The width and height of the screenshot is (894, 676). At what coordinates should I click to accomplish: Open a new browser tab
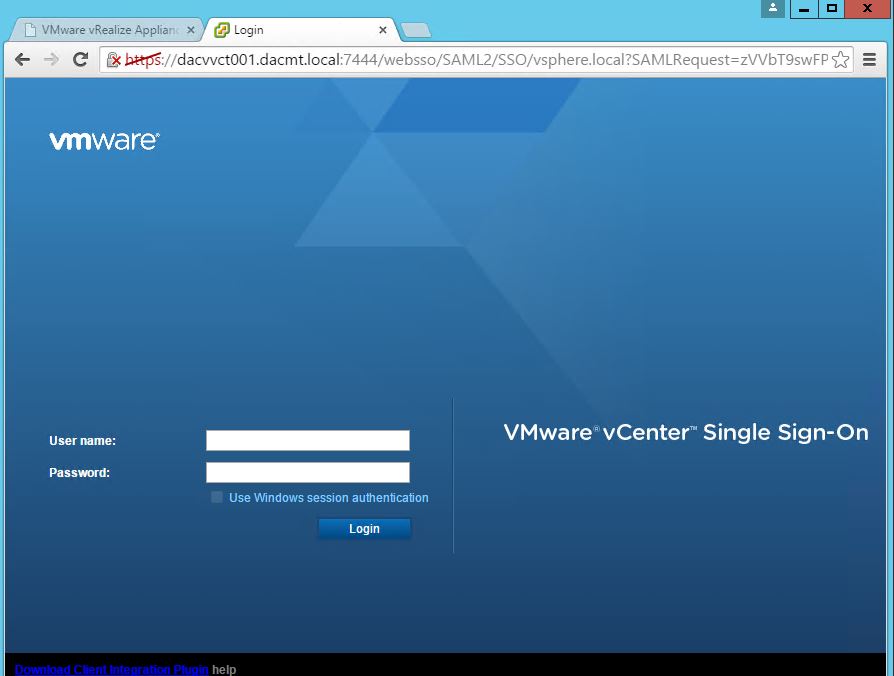416,30
